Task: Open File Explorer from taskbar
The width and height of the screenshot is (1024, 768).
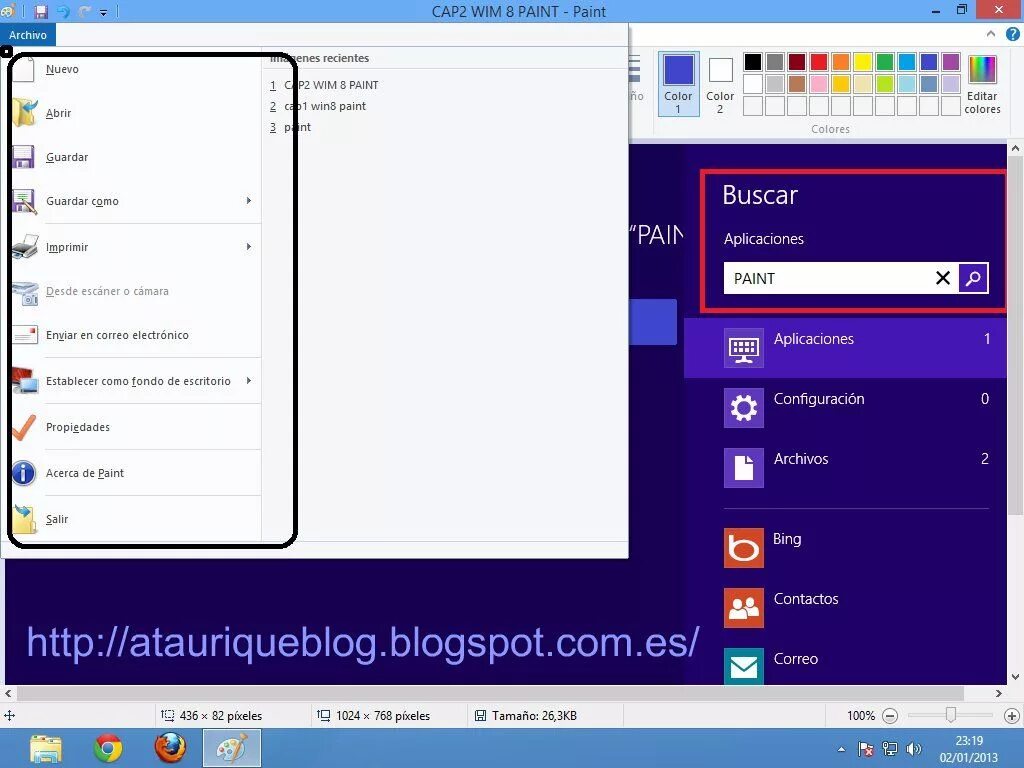Action: point(46,748)
